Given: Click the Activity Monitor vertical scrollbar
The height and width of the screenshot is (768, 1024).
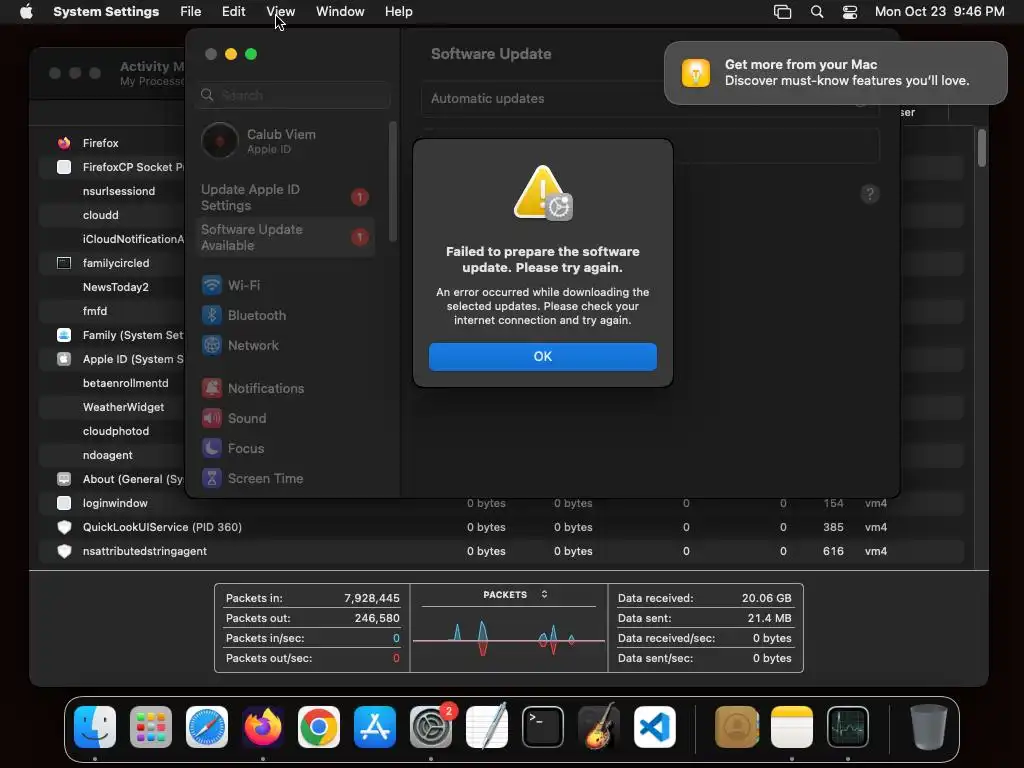Looking at the screenshot, I should pyautogui.click(x=982, y=149).
